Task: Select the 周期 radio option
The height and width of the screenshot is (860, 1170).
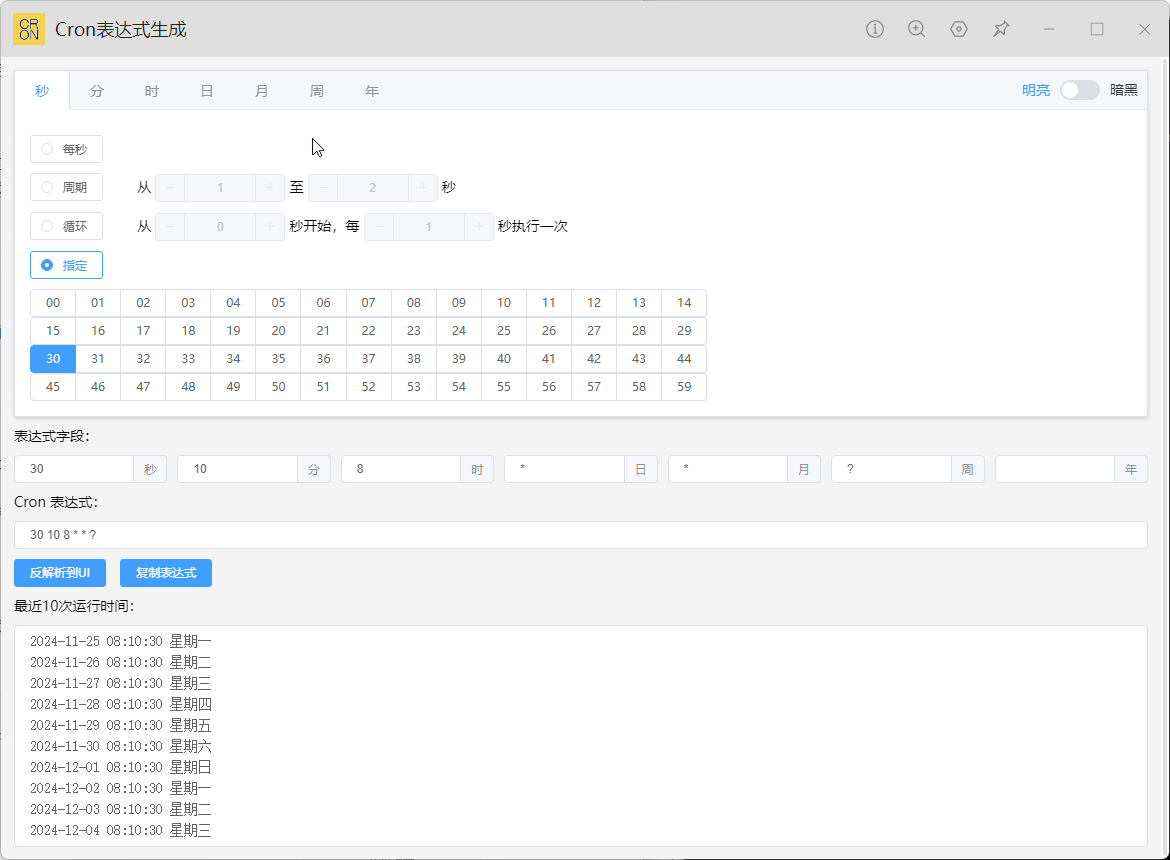Action: click(x=66, y=187)
